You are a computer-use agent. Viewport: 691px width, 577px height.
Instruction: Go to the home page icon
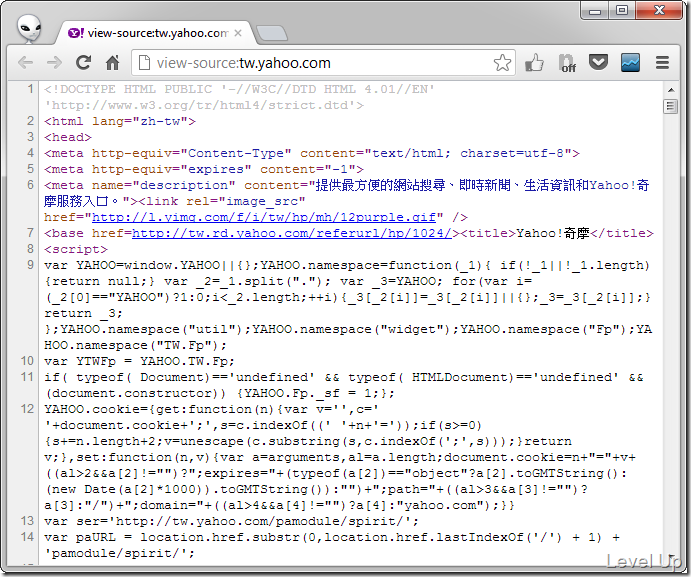[112, 63]
